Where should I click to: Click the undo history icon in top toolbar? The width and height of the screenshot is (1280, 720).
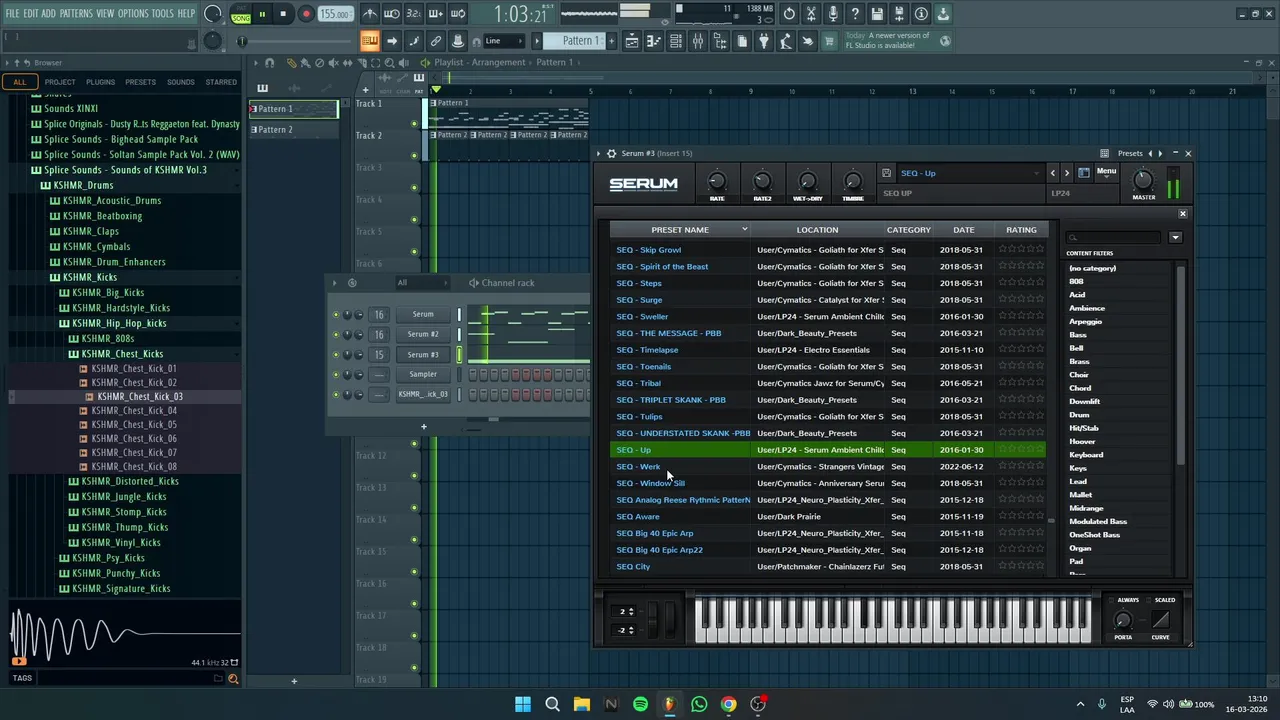788,14
